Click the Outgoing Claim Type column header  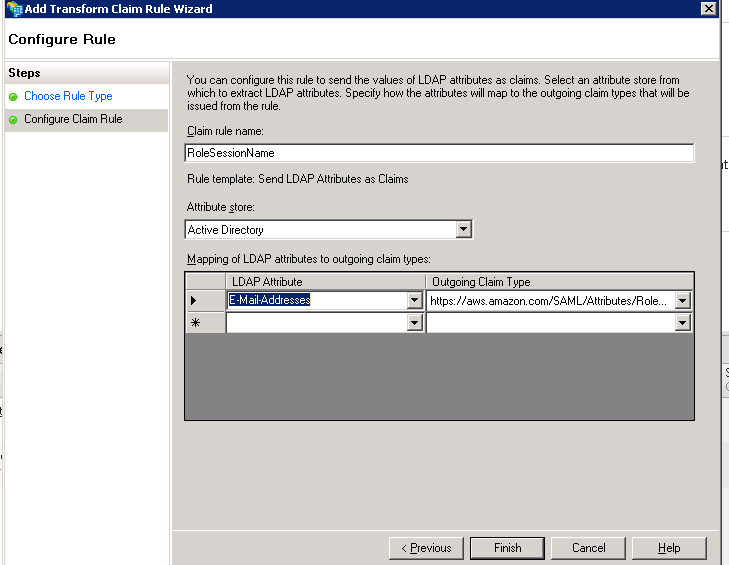pos(560,282)
